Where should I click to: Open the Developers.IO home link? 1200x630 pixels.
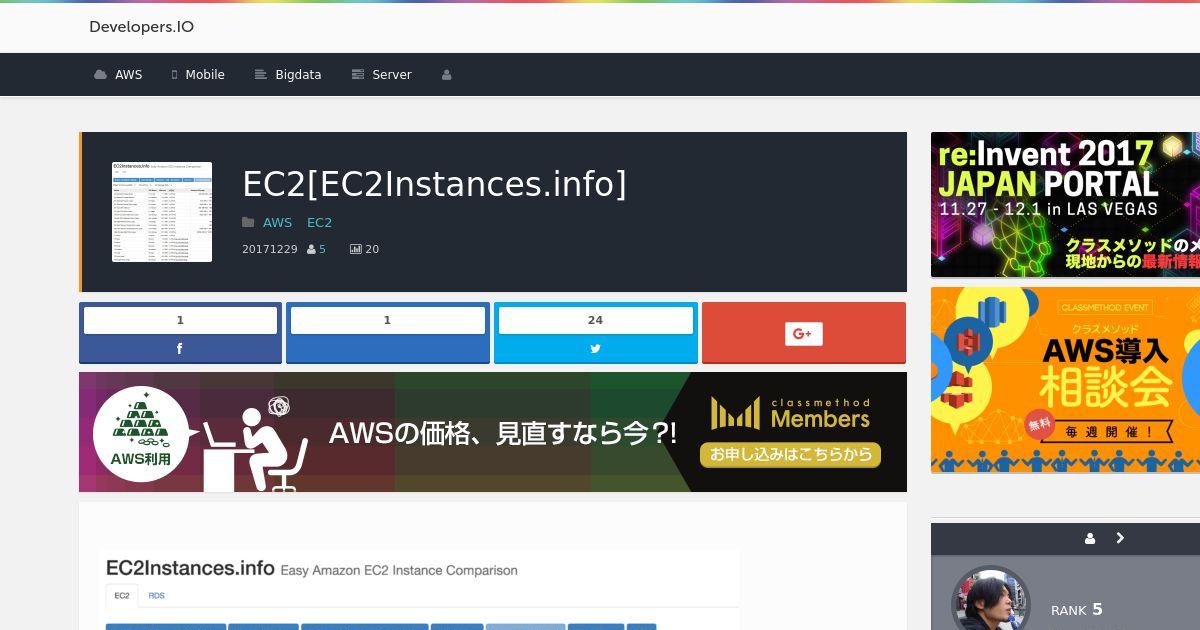[141, 27]
